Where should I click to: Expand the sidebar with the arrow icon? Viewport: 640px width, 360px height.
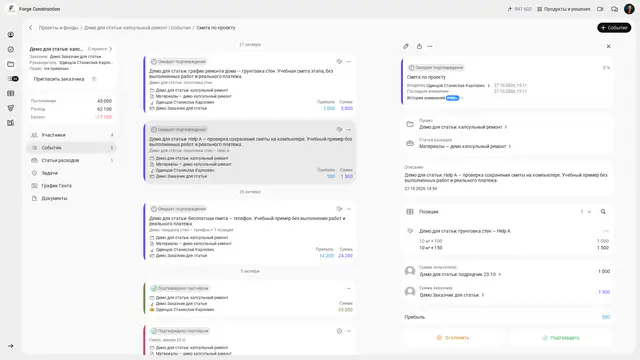coord(11,346)
